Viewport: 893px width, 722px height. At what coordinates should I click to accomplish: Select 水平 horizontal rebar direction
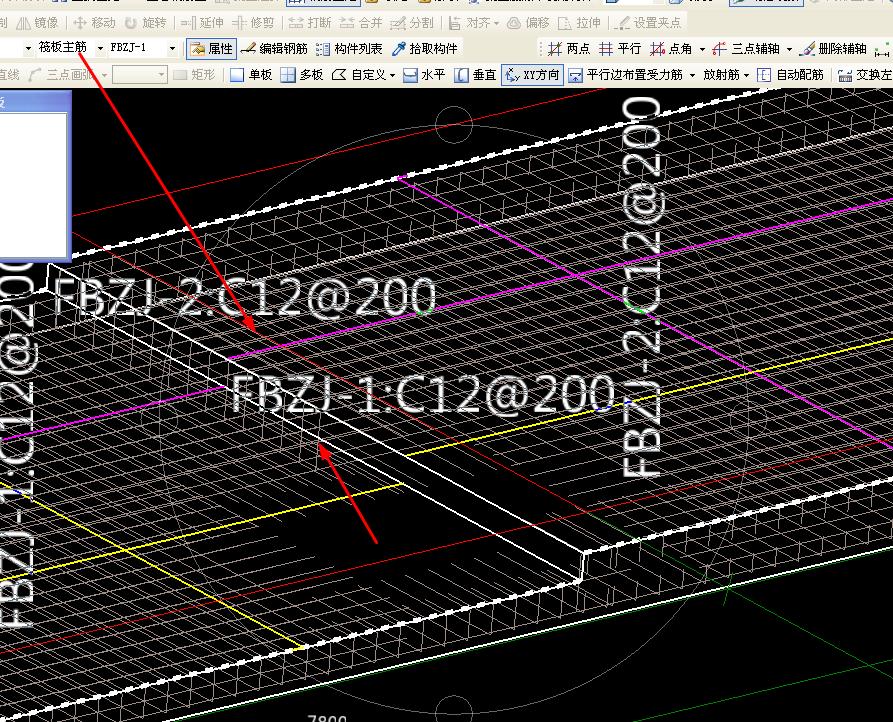[424, 75]
